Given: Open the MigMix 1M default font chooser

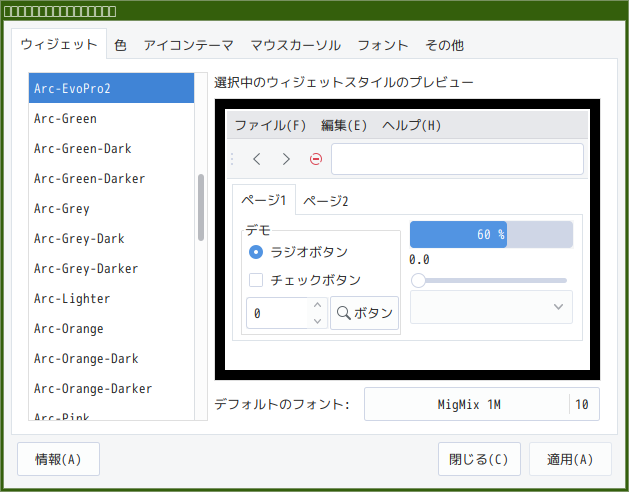Looking at the screenshot, I should [x=482, y=404].
